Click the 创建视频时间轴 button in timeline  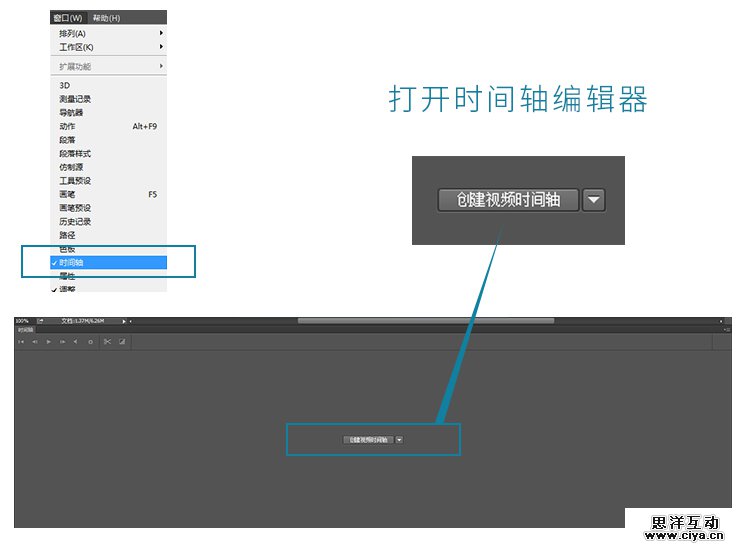click(366, 439)
